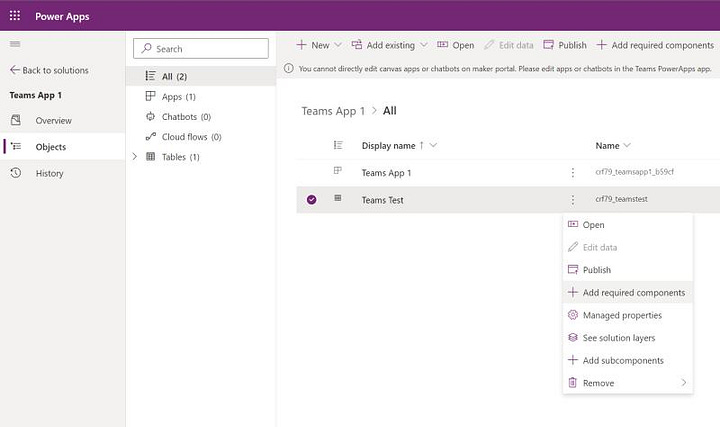Click the History clock icon
This screenshot has width=720, height=427.
pos(16,173)
